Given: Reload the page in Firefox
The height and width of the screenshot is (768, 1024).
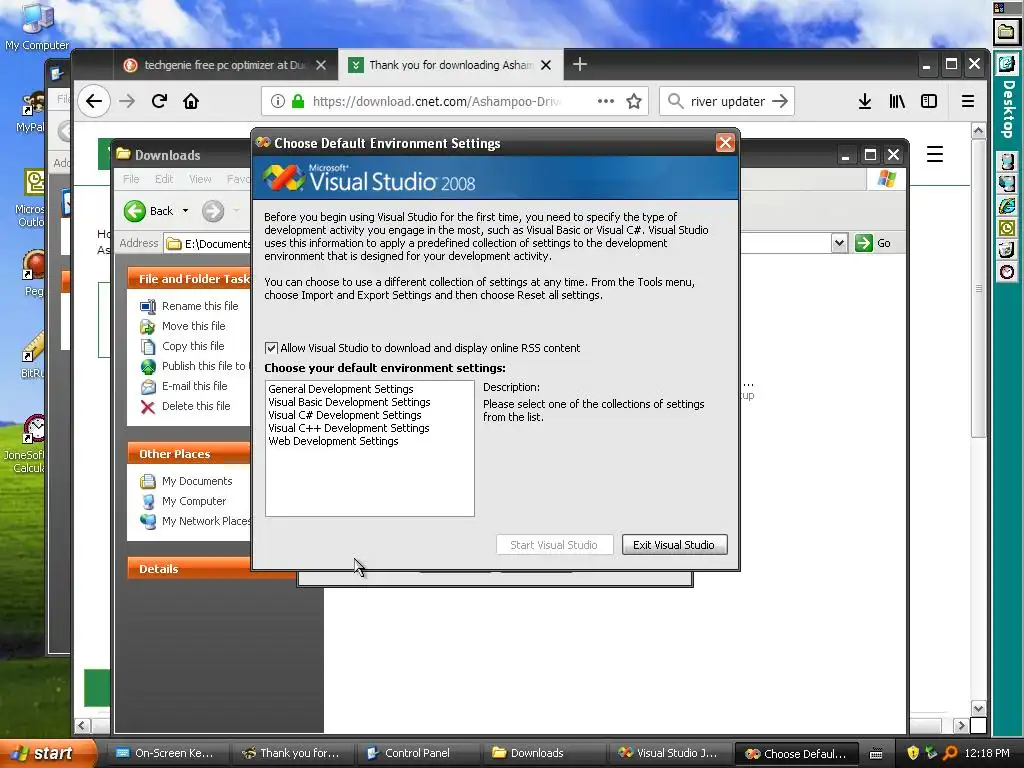Looking at the screenshot, I should tap(159, 101).
